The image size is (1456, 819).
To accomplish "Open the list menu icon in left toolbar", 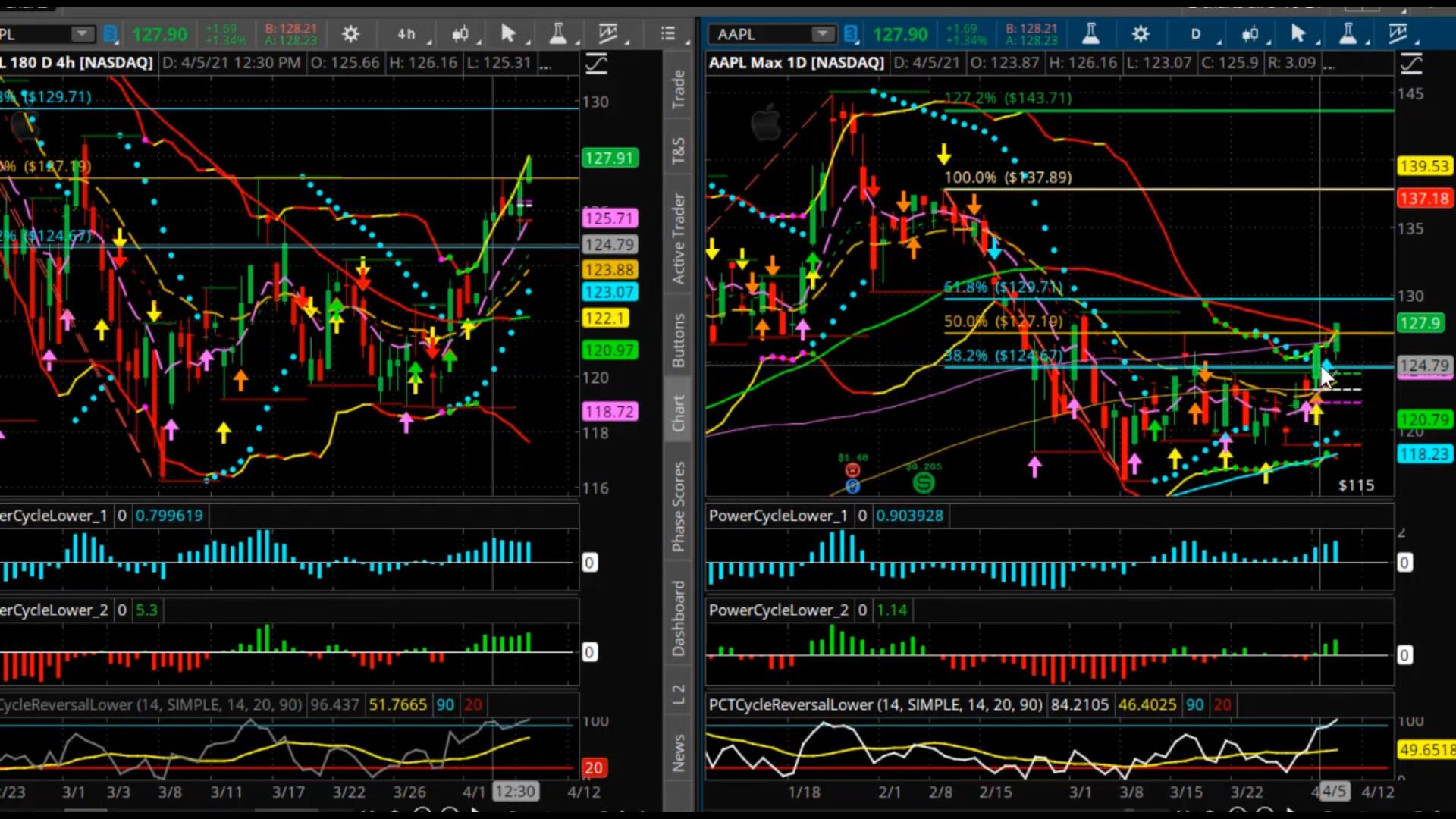I will coord(667,34).
